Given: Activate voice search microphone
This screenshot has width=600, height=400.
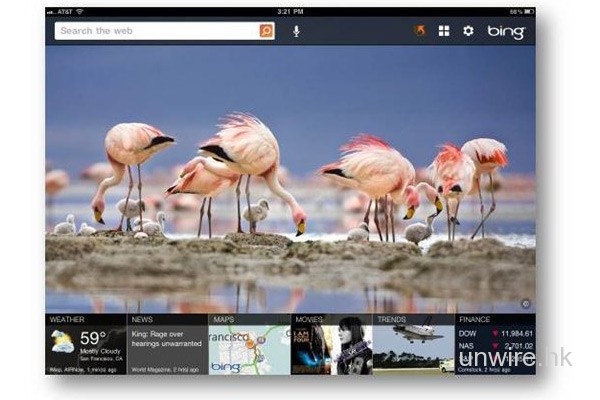Looking at the screenshot, I should 296,31.
